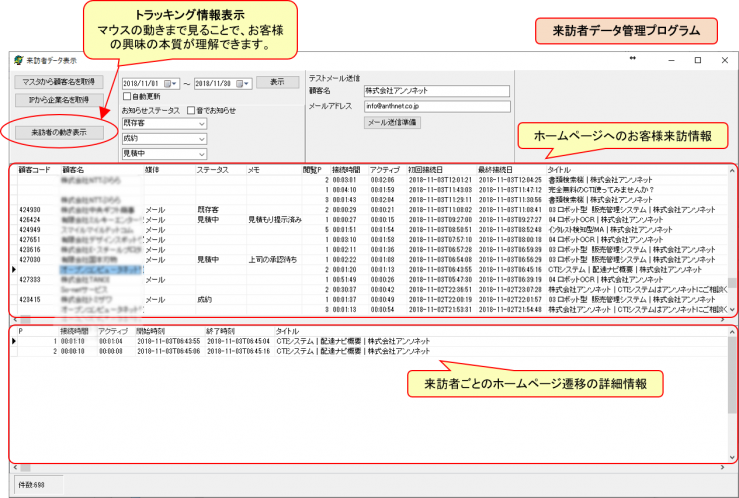The width and height of the screenshot is (739, 498).
Task: Select the 2018-11-03T12:01:21 first connection cell
Action: coord(441,180)
